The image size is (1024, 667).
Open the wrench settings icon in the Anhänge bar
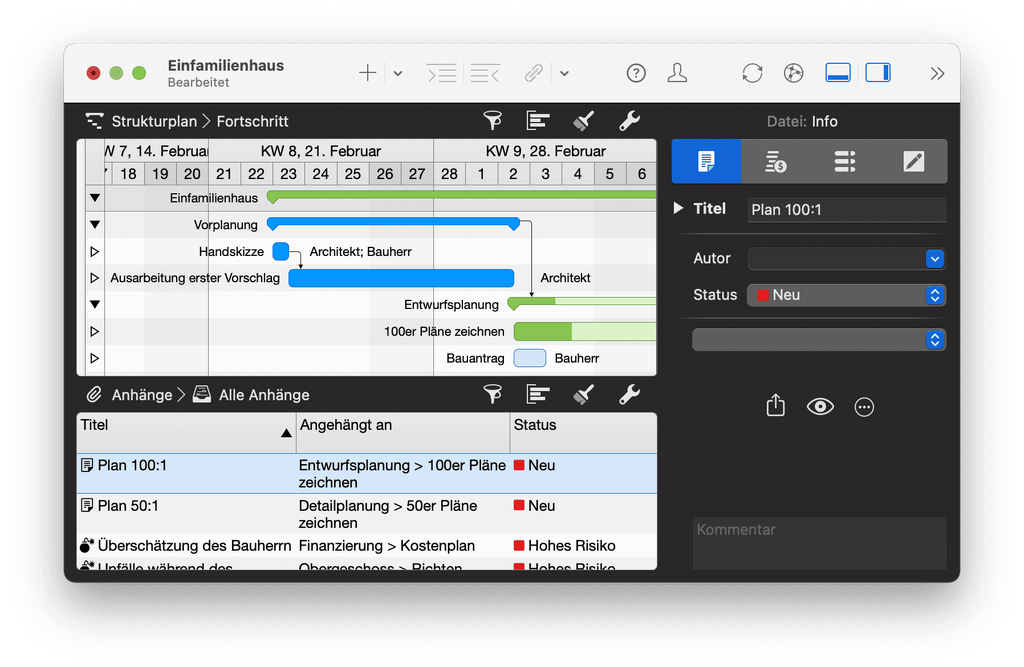(x=629, y=395)
